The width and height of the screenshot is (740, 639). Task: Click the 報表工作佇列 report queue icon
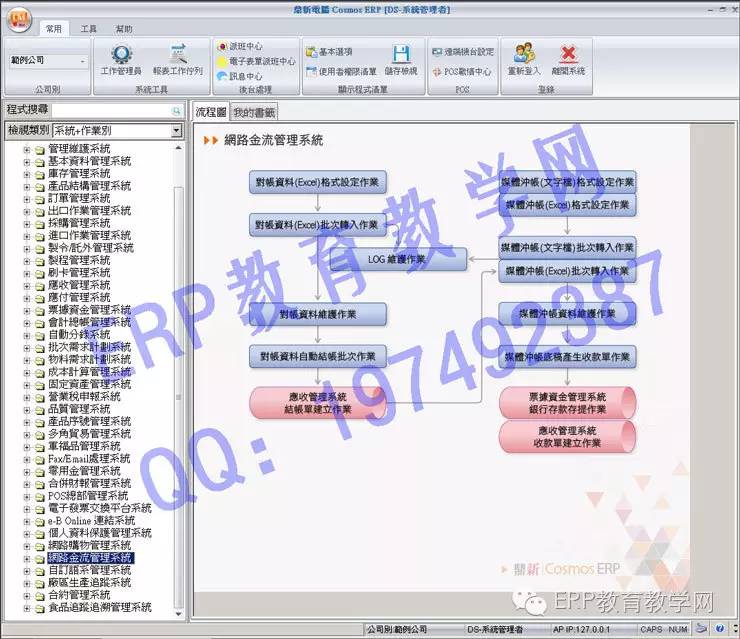tap(177, 58)
